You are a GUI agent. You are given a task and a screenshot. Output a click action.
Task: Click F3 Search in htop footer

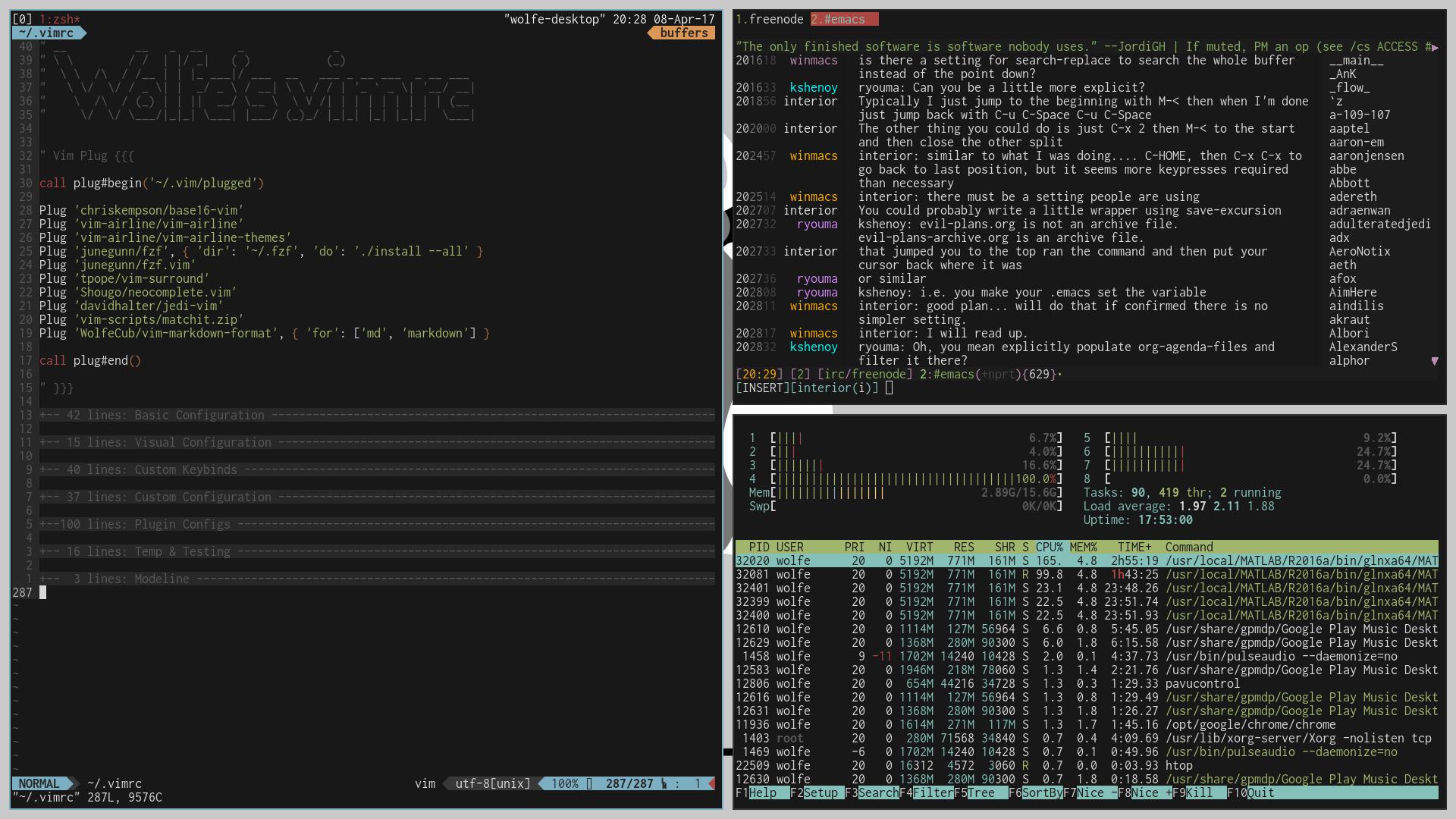tap(877, 793)
